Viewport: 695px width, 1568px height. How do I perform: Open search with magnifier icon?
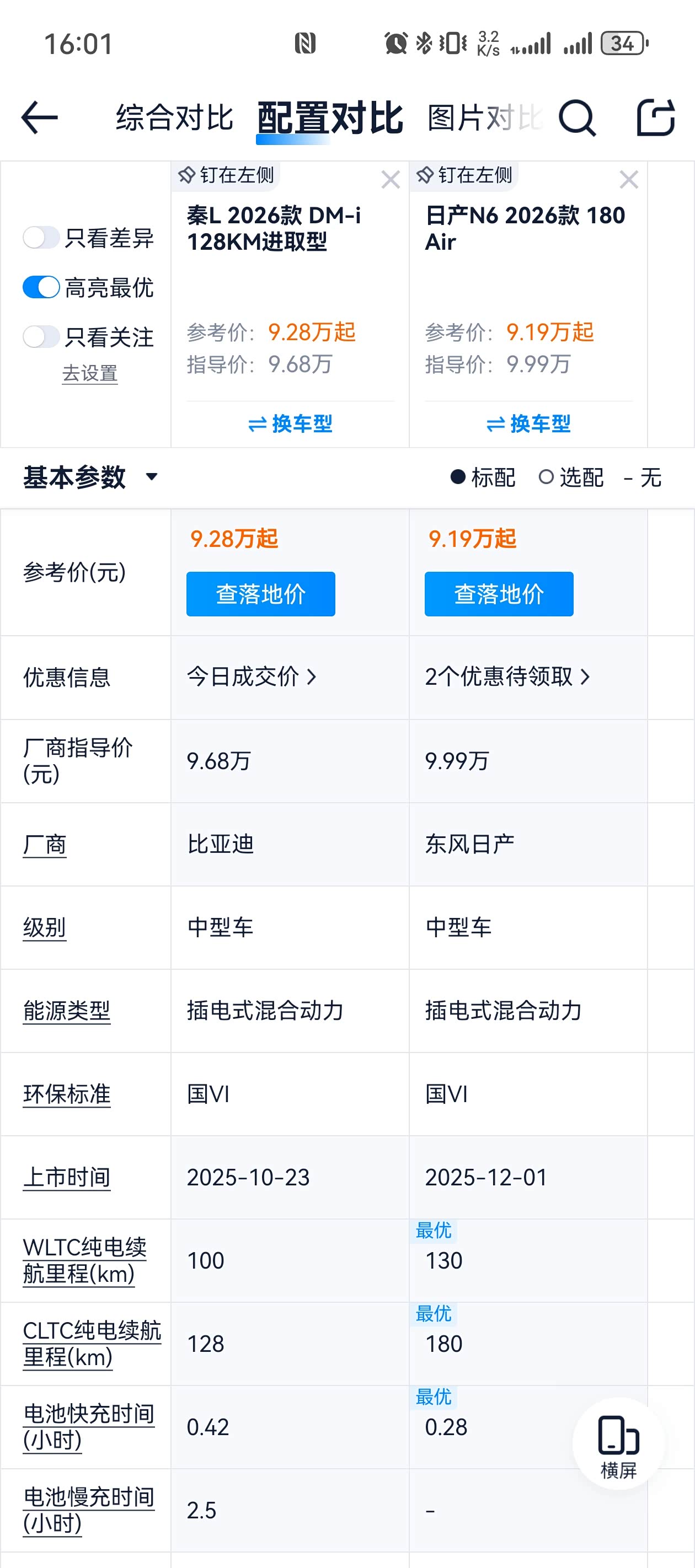[576, 117]
